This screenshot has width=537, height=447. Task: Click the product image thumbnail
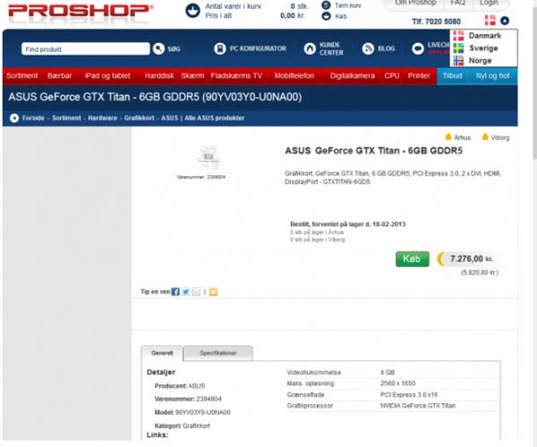(209, 158)
